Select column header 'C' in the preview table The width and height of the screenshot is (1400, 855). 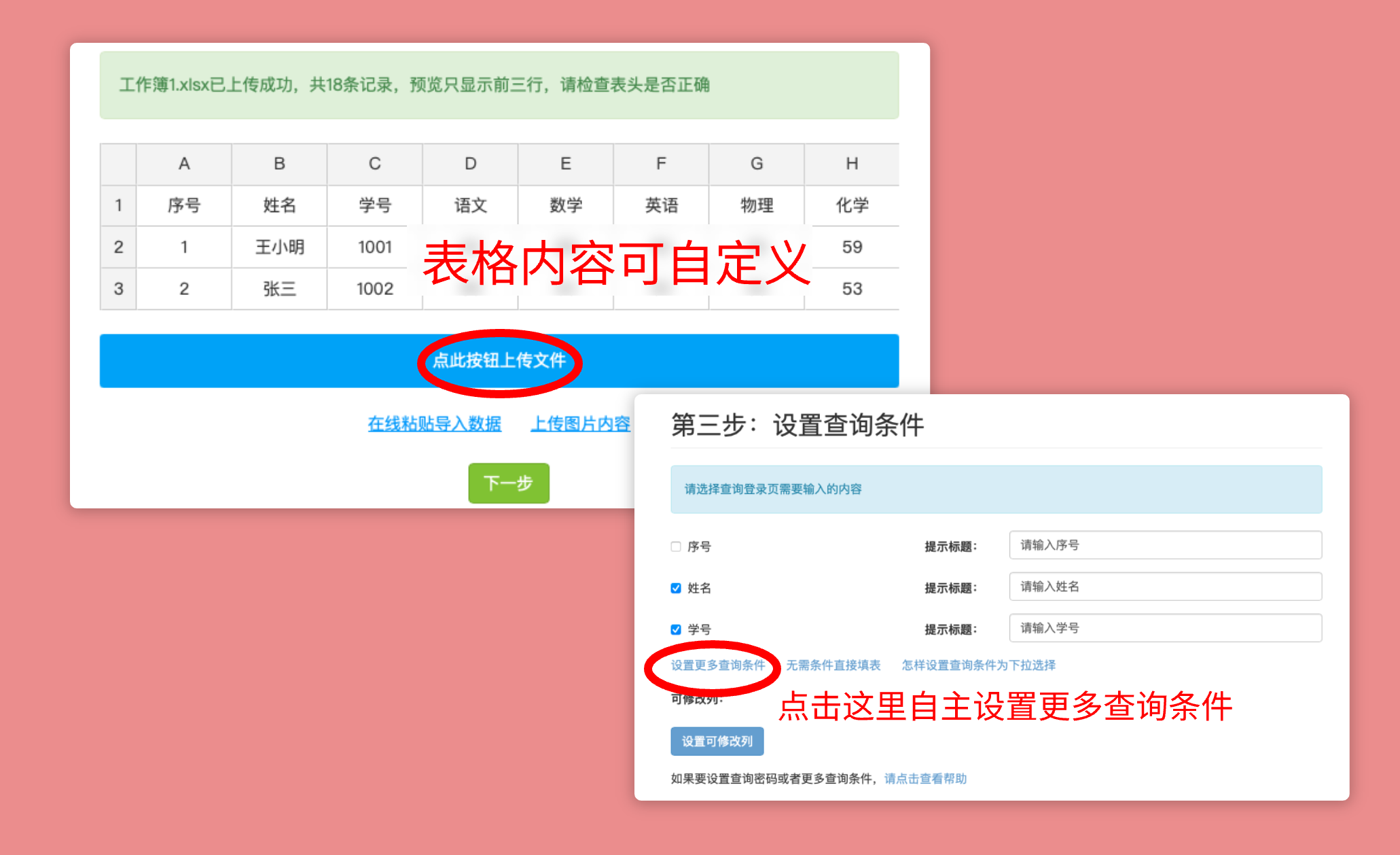tap(375, 164)
